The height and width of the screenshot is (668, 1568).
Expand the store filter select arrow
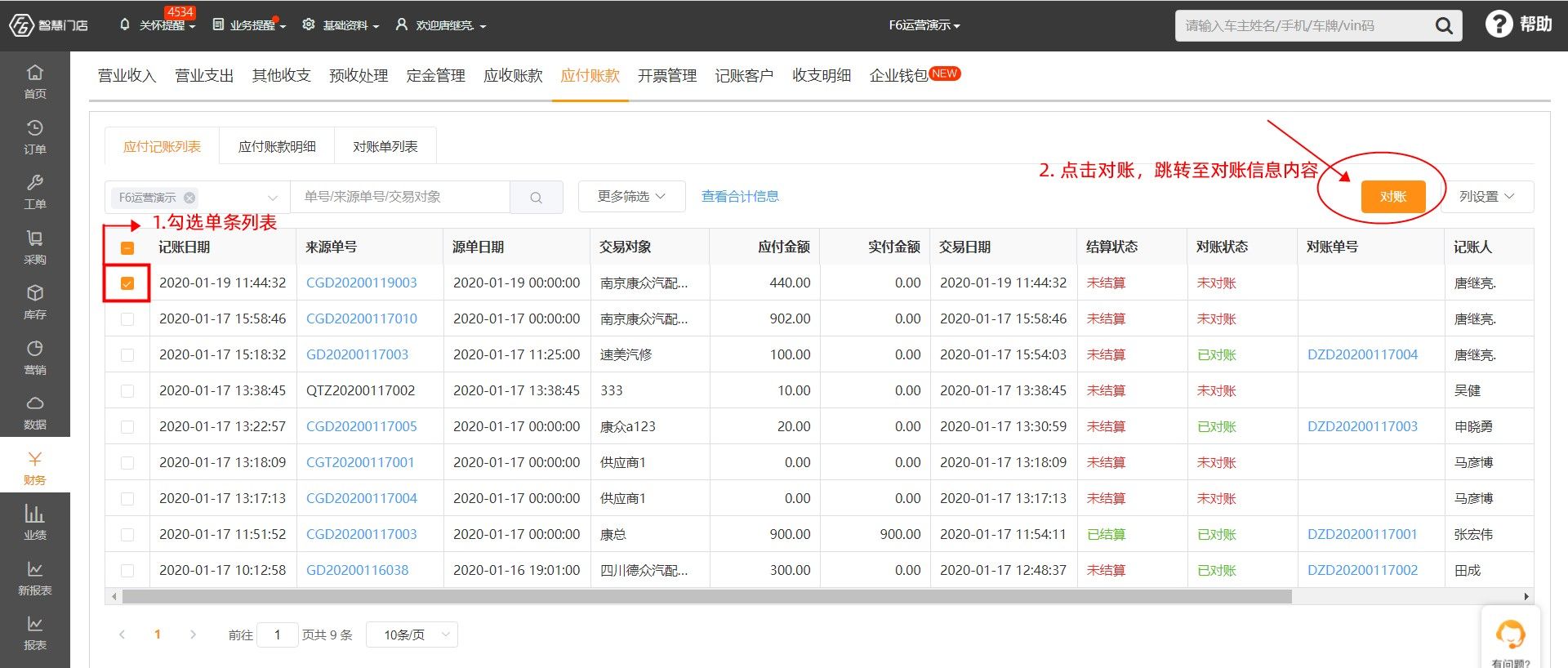273,198
